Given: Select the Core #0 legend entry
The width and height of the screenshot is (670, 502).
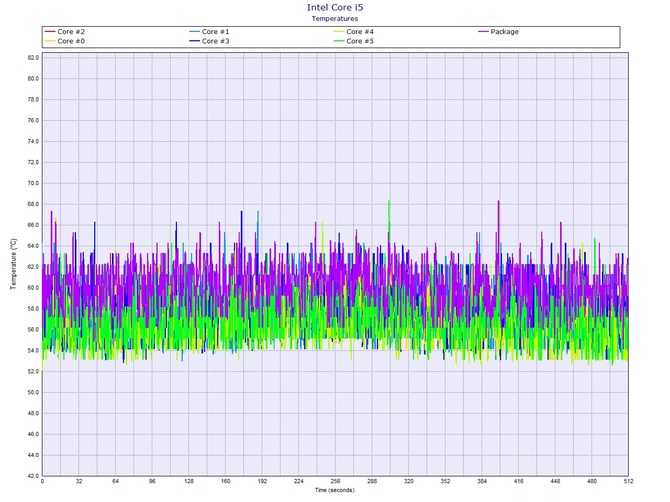Looking at the screenshot, I should (65, 41).
